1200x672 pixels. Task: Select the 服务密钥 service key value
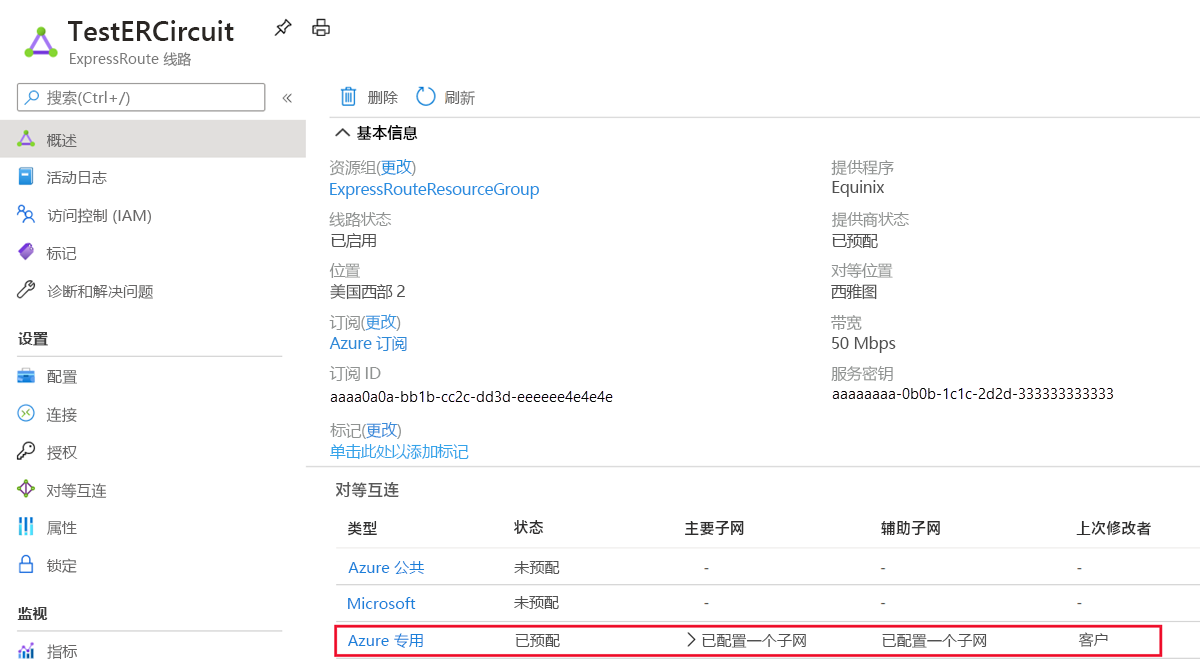972,394
